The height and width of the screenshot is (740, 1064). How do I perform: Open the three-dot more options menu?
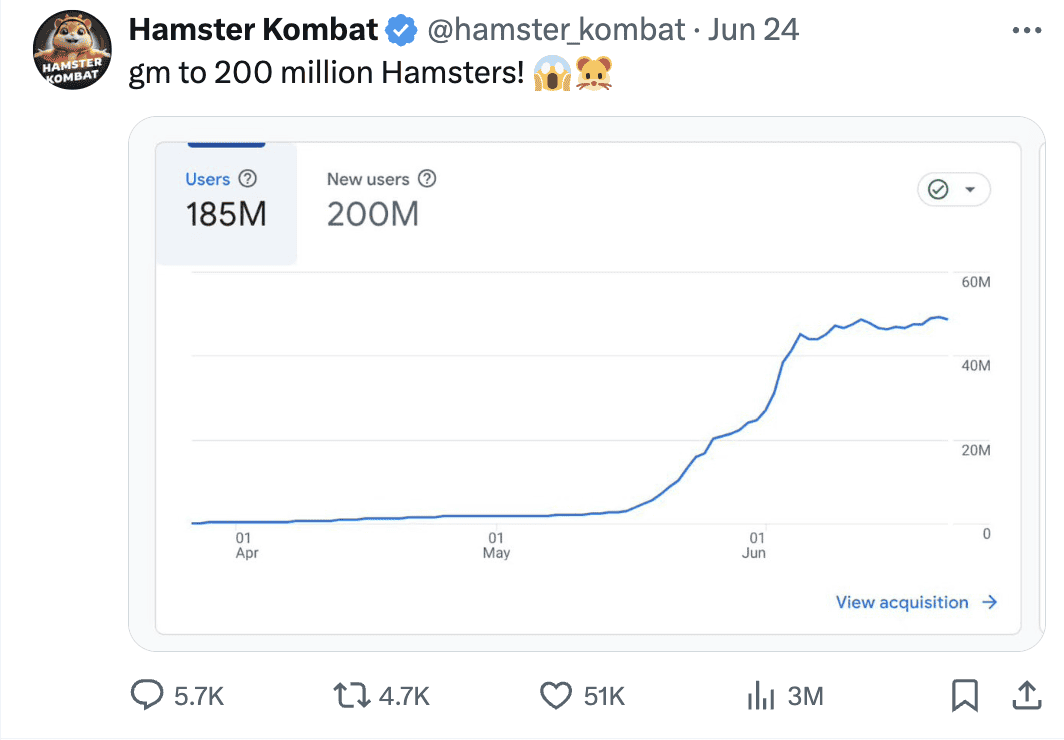[x=1027, y=30]
